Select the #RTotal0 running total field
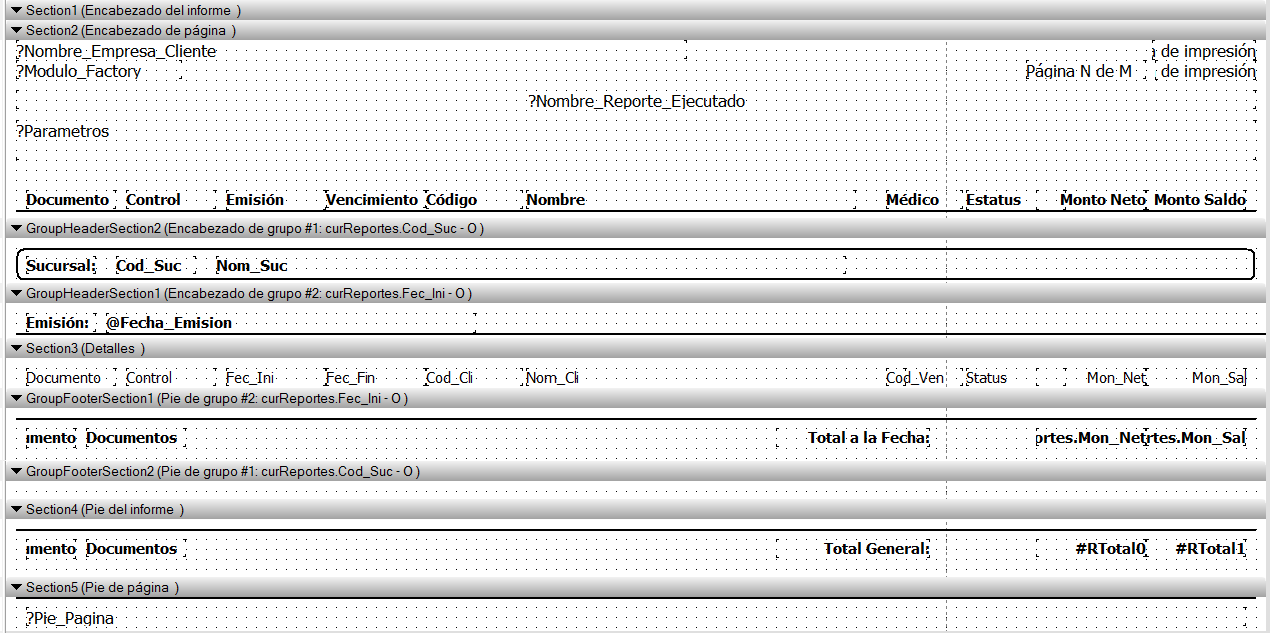The height and width of the screenshot is (633, 1270). [x=1091, y=549]
